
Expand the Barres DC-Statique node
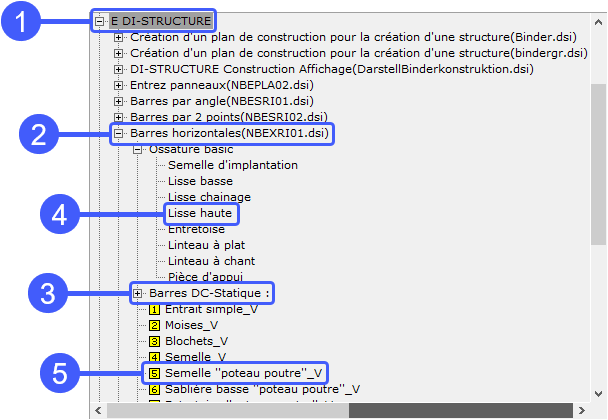coord(138,293)
